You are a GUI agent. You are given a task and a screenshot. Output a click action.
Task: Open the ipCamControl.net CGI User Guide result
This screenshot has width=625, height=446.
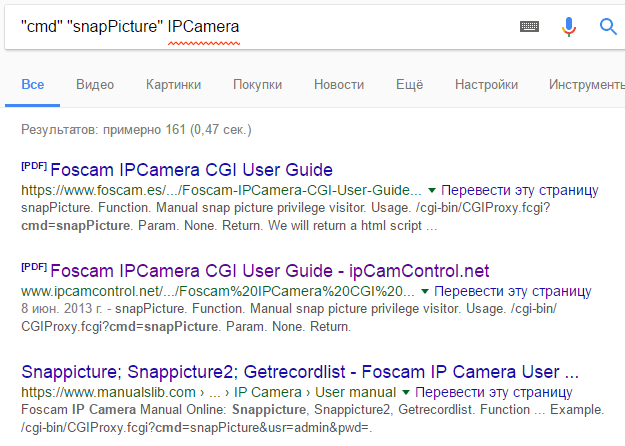pos(269,270)
